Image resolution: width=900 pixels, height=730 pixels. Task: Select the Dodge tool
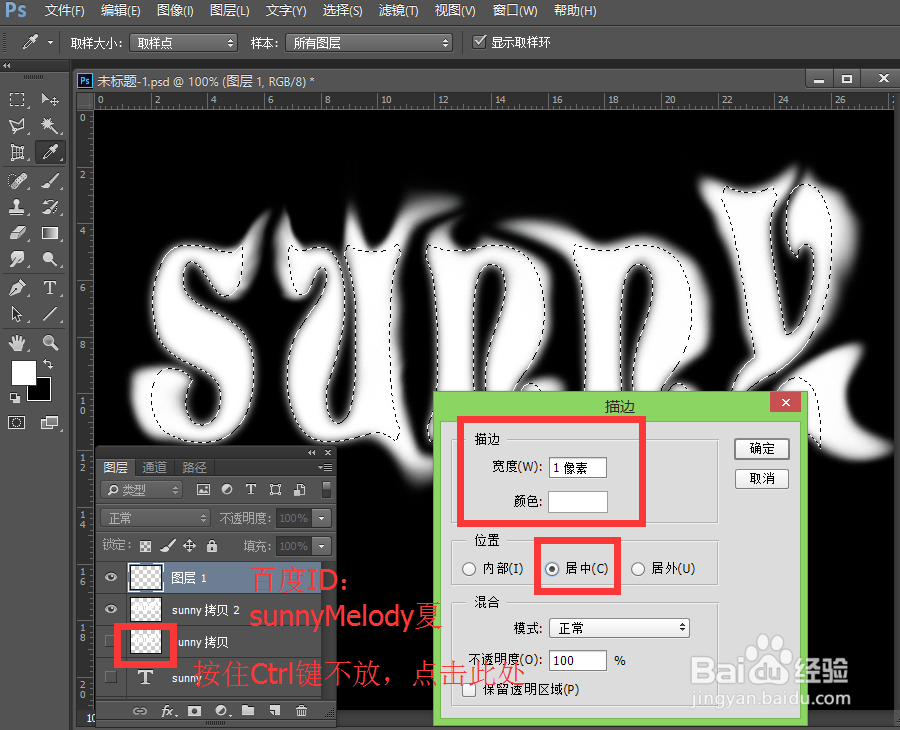tap(50, 259)
